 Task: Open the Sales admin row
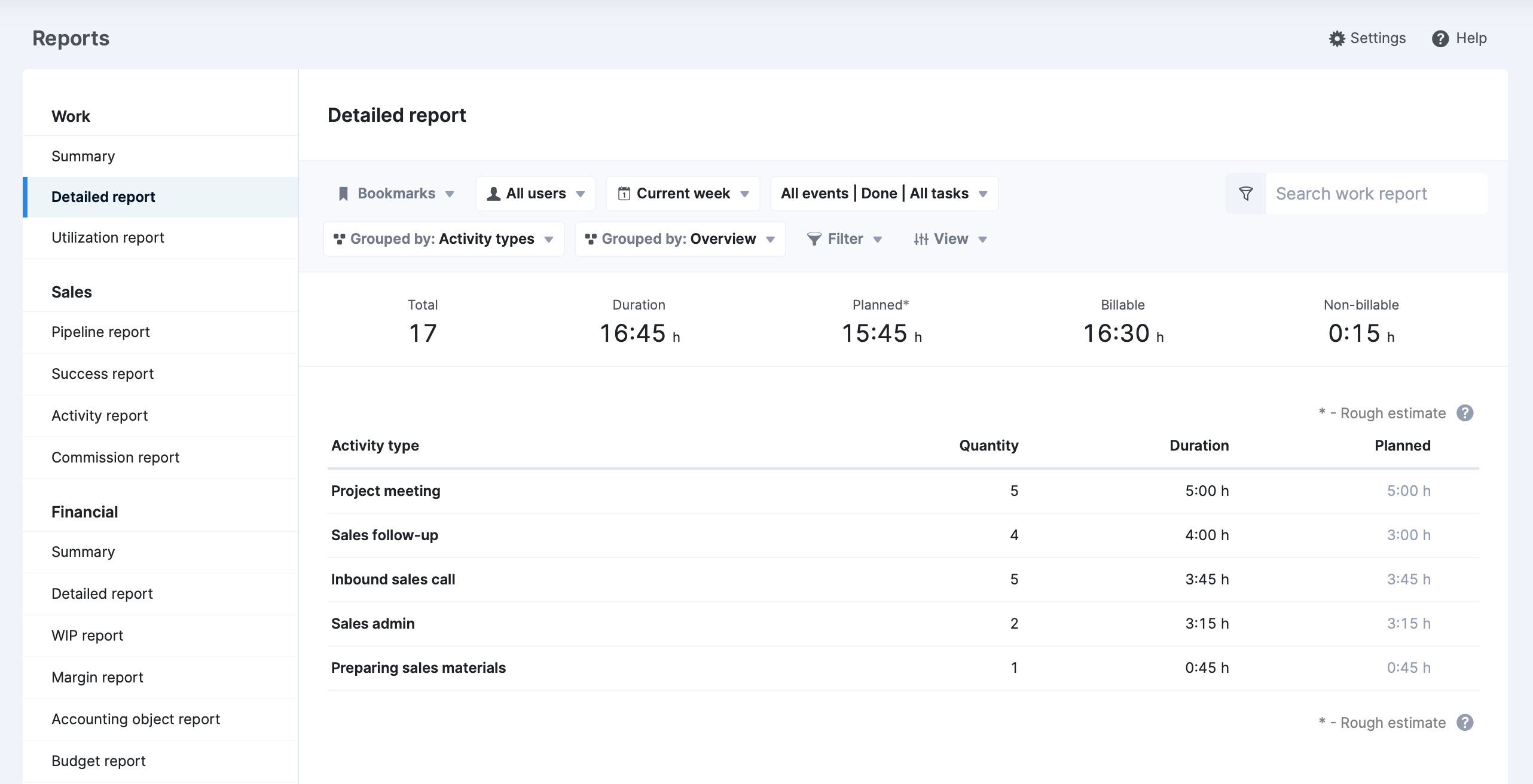click(x=903, y=624)
